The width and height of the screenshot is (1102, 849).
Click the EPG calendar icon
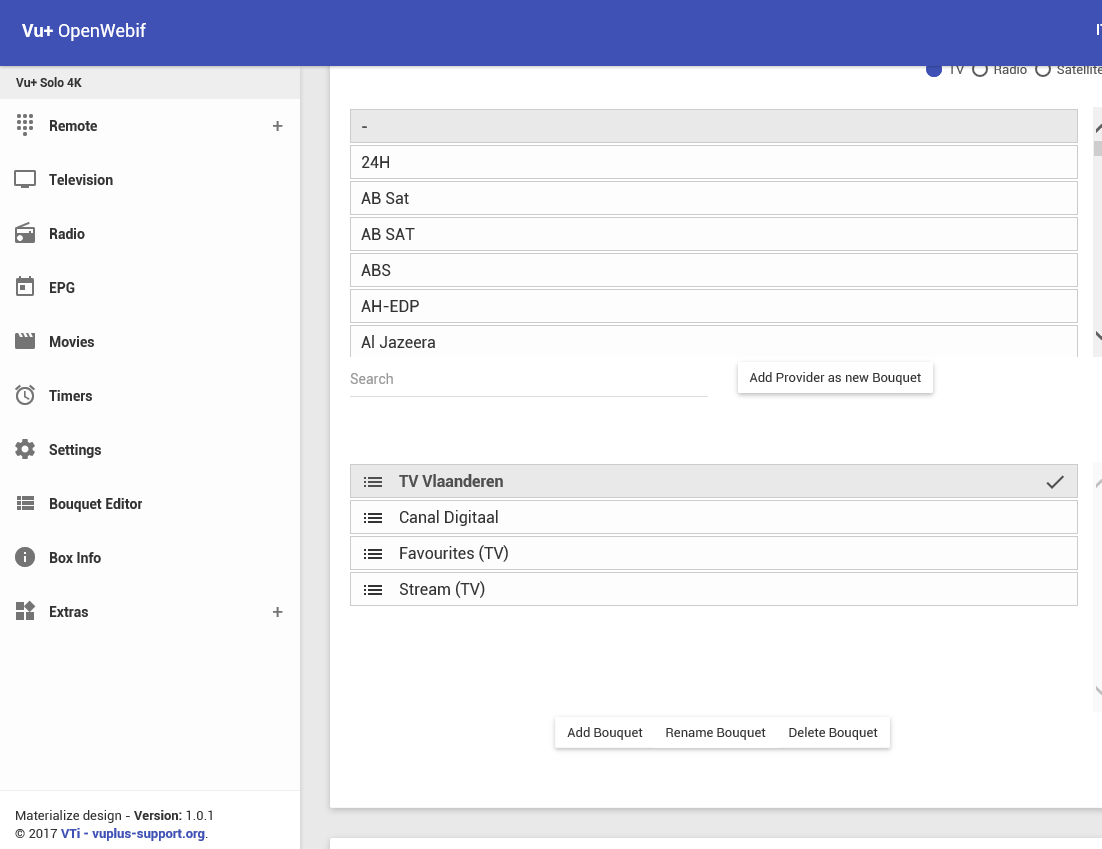point(25,287)
